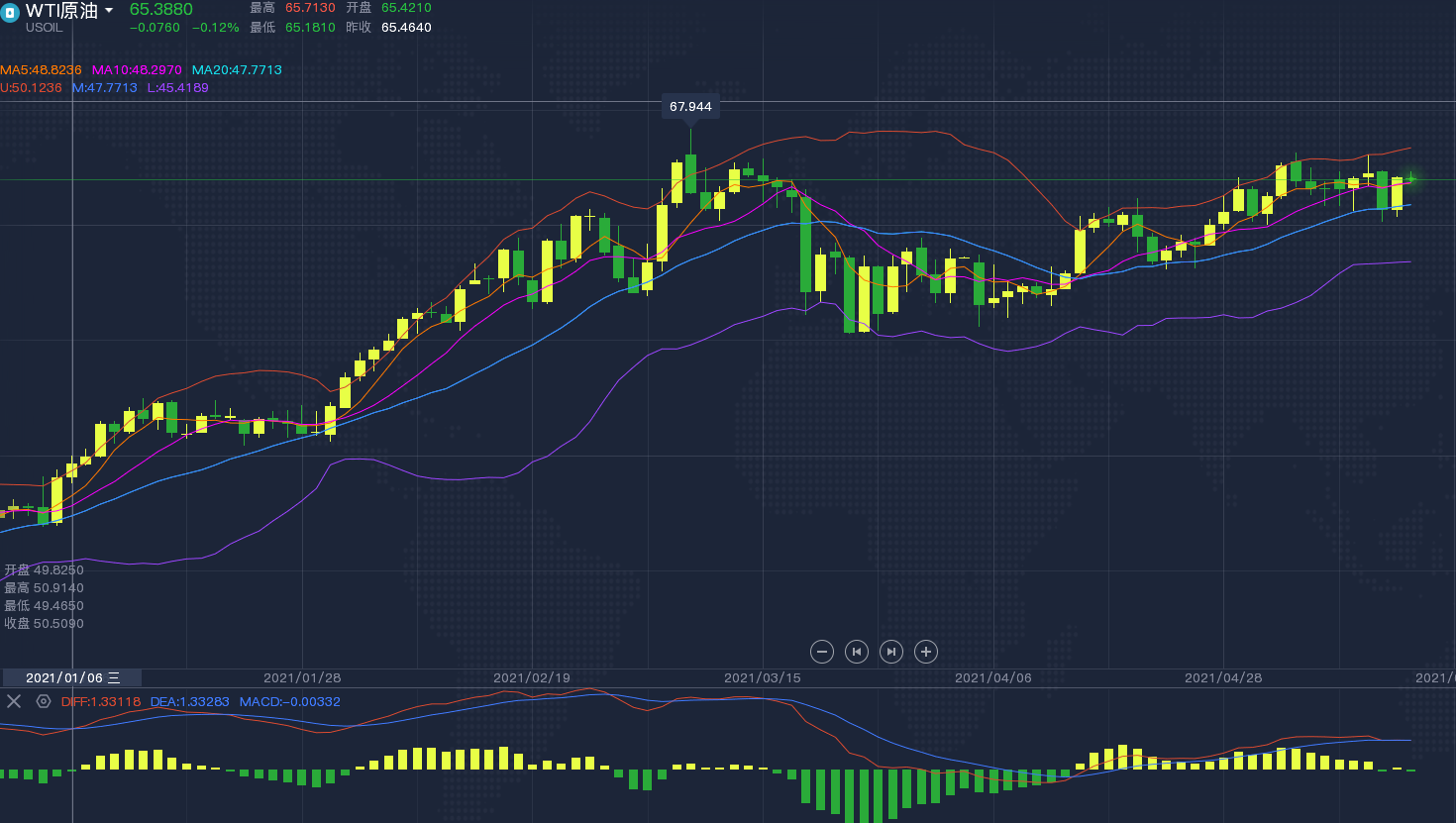
Task: Click the 2021/03/15 date axis label
Action: coord(762,678)
